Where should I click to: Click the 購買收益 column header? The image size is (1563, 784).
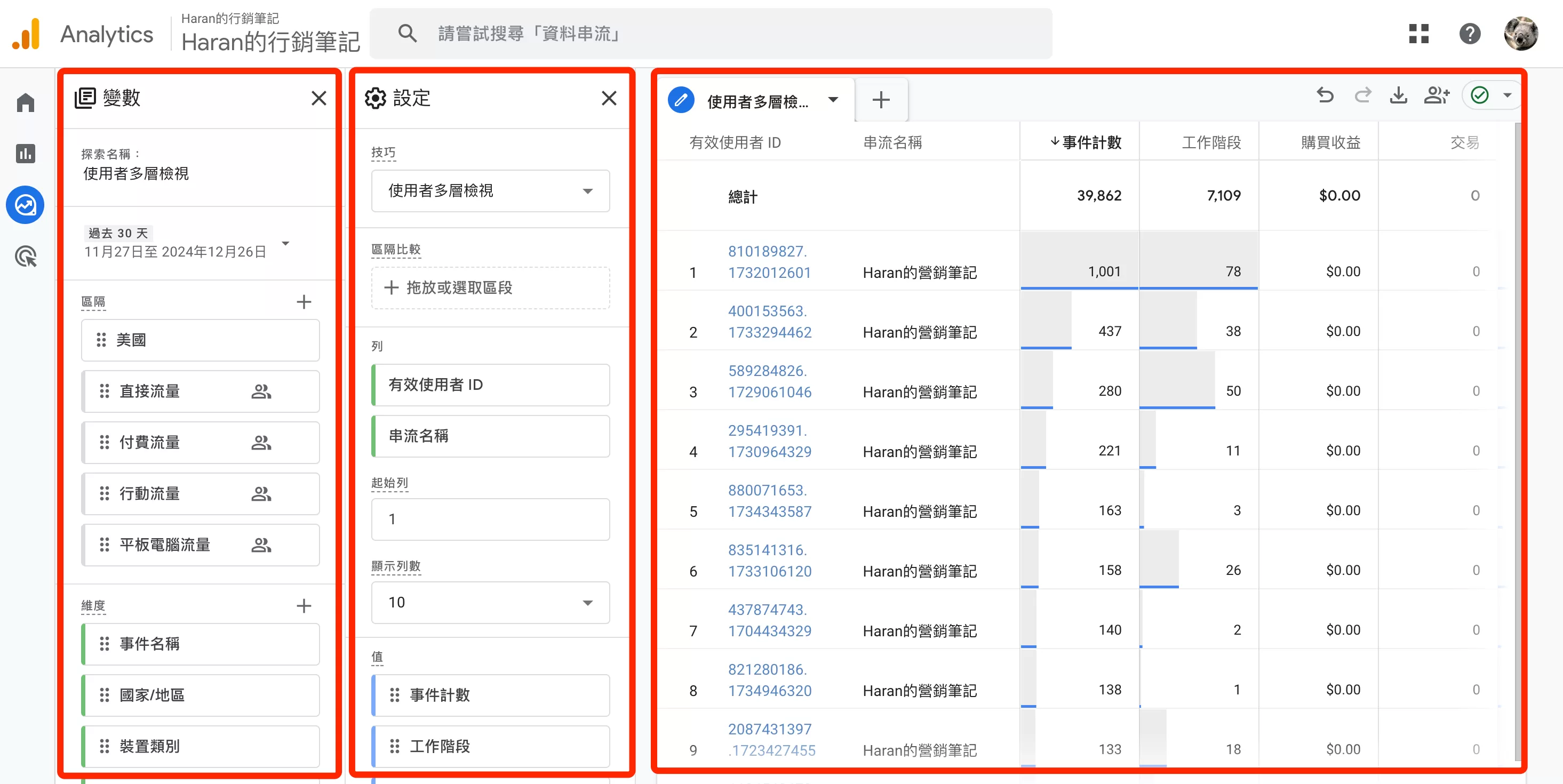1330,142
